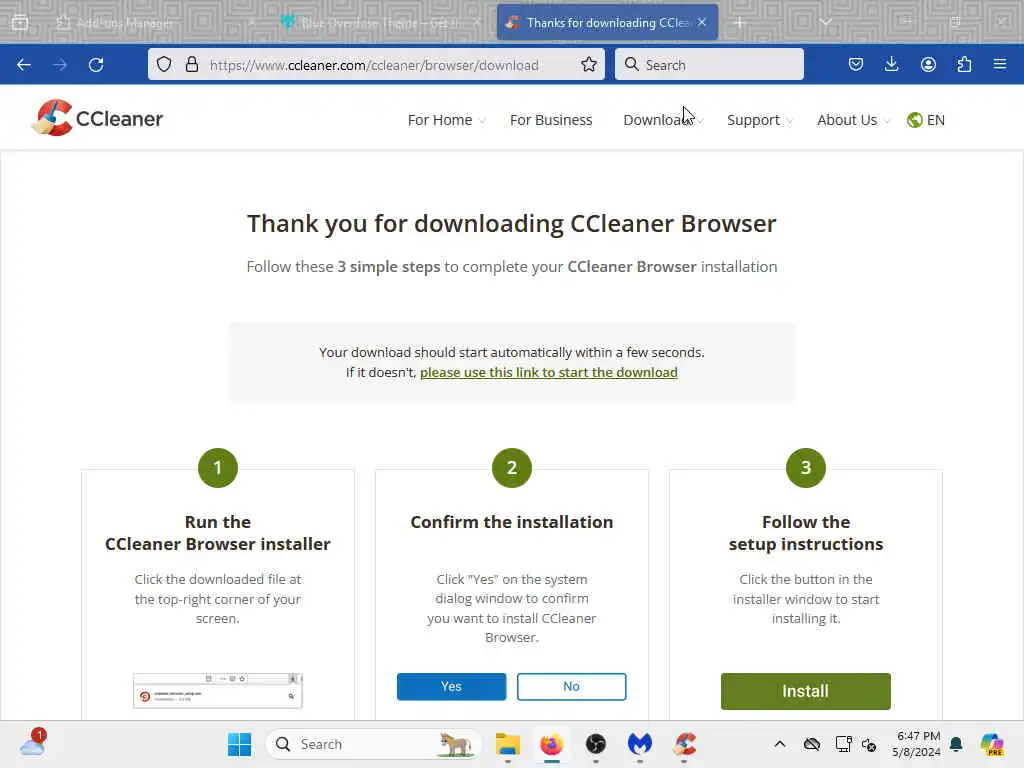Click the Firefox taskbar icon
This screenshot has width=1024, height=768.
(552, 744)
